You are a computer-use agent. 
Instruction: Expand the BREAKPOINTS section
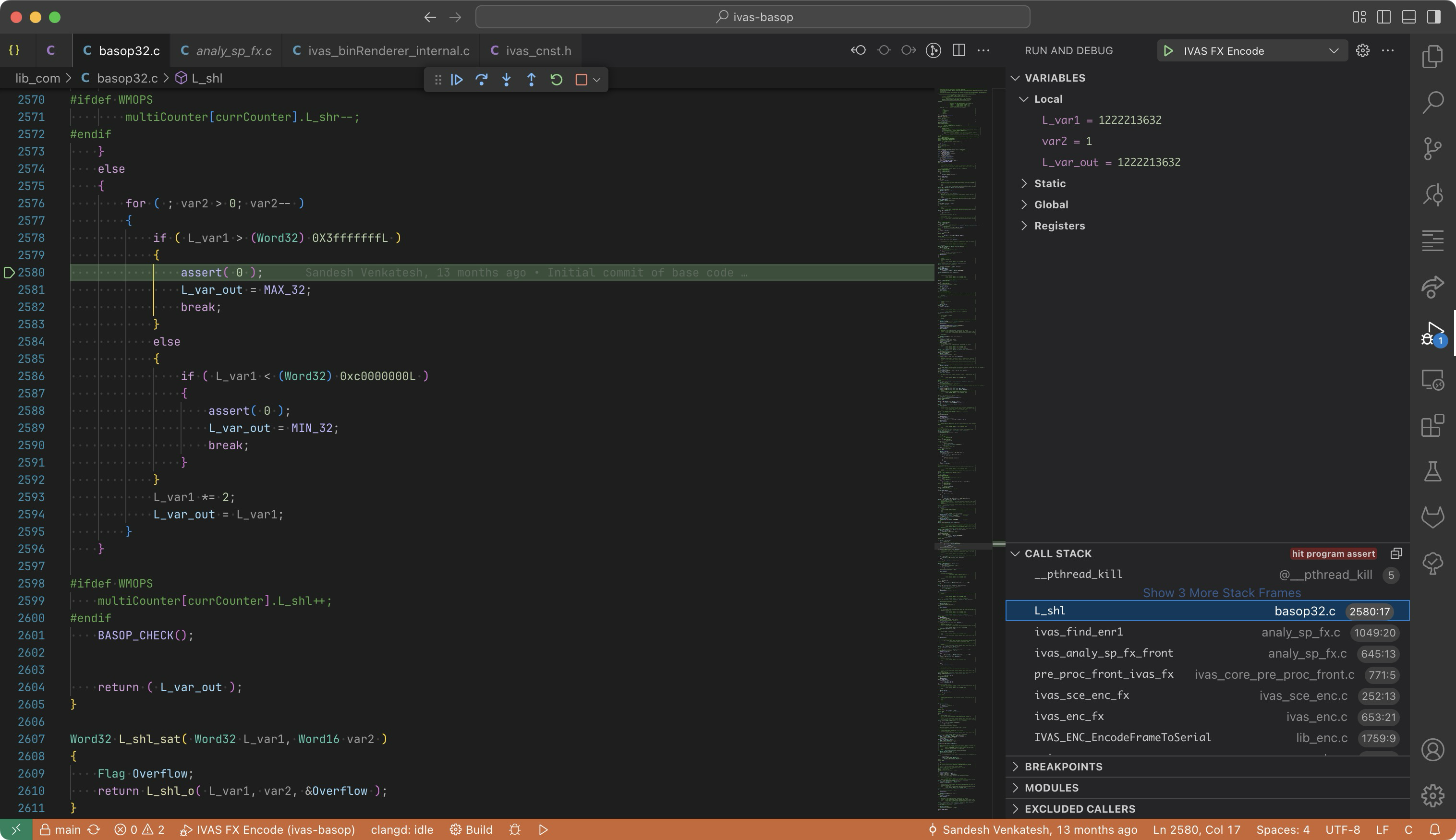1063,767
